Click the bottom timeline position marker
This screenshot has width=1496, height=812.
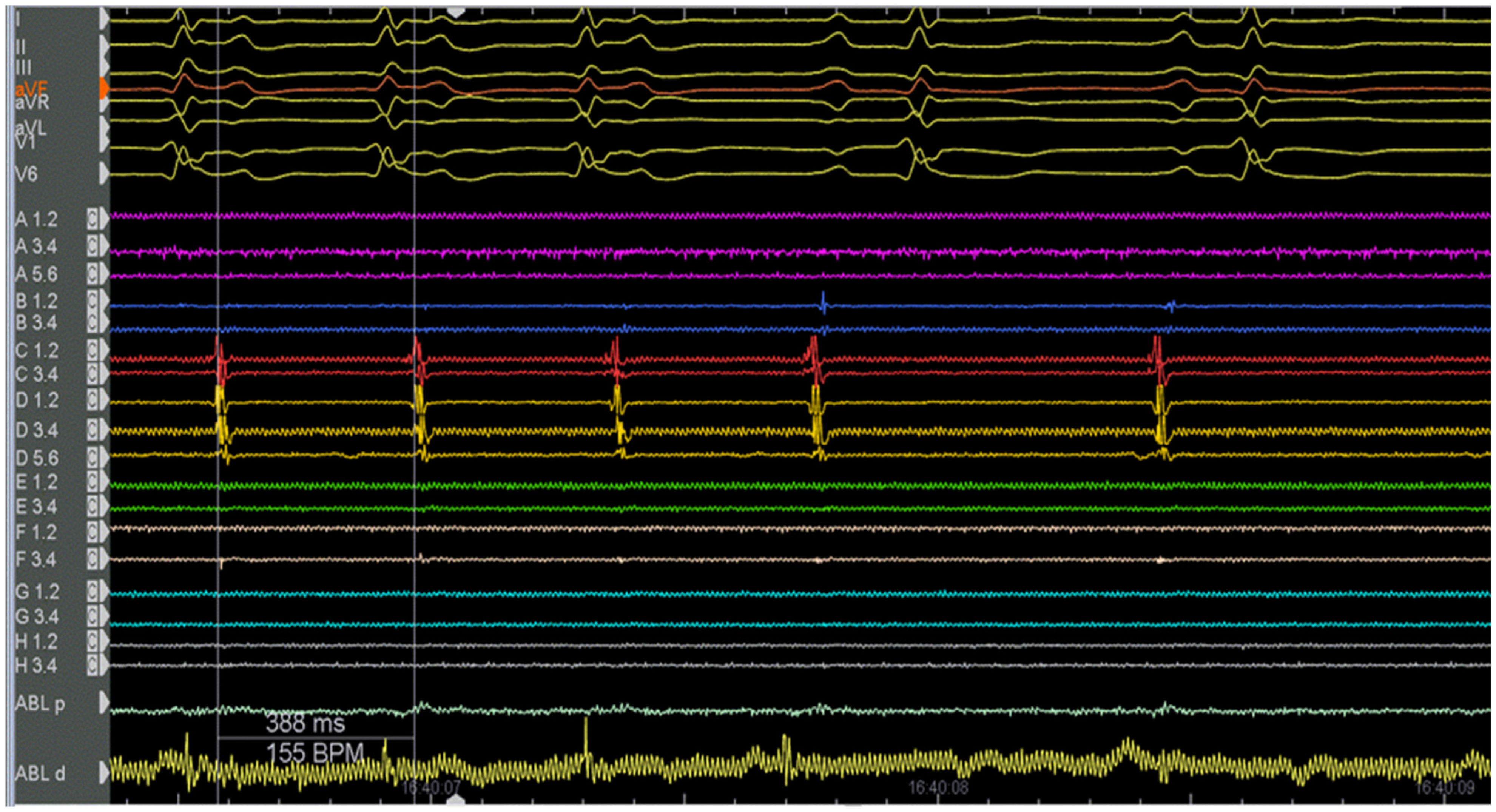(x=457, y=801)
